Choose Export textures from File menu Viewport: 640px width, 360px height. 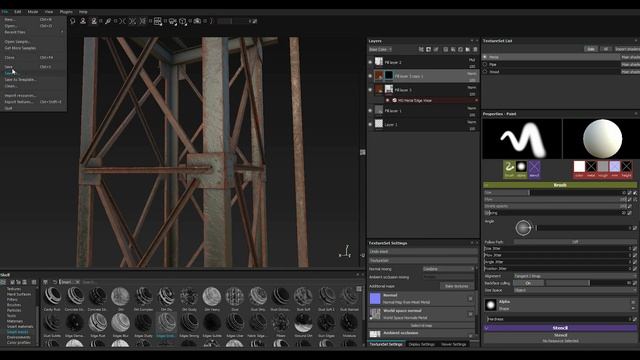(33, 102)
